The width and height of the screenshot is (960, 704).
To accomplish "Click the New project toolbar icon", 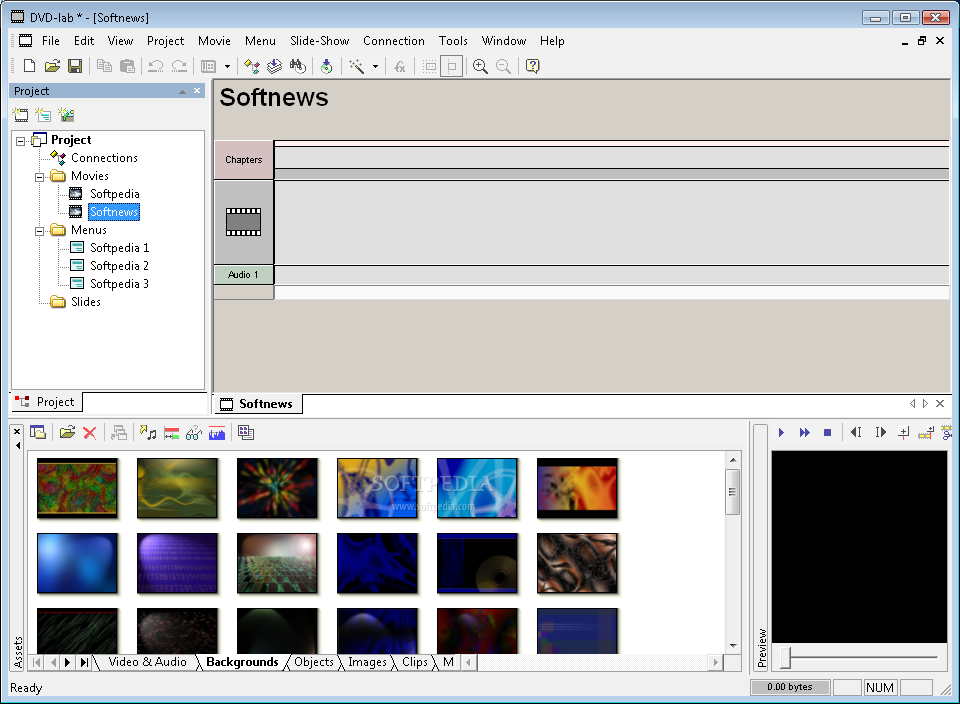I will (29, 66).
